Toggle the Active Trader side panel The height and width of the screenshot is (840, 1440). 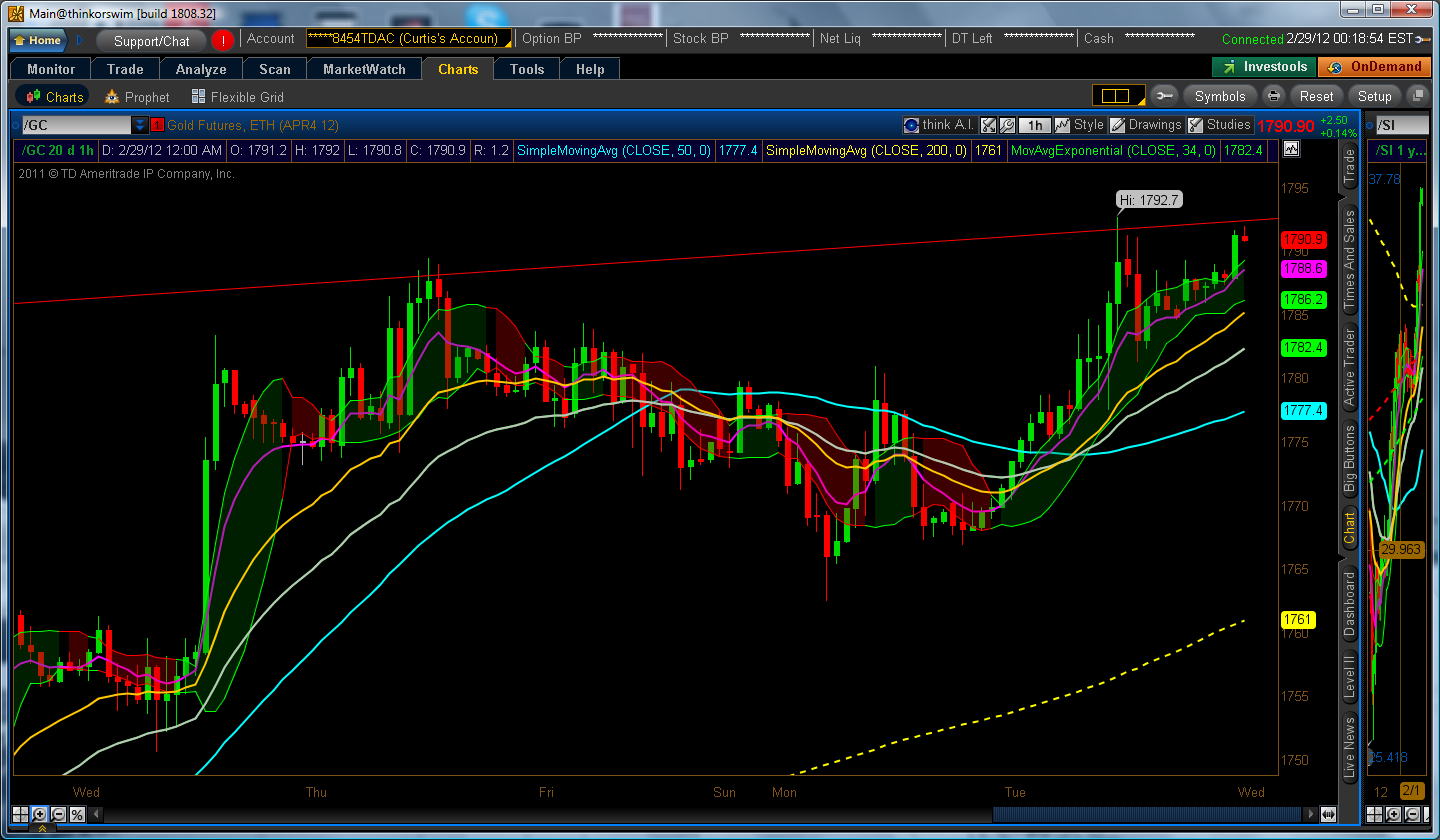pos(1349,366)
